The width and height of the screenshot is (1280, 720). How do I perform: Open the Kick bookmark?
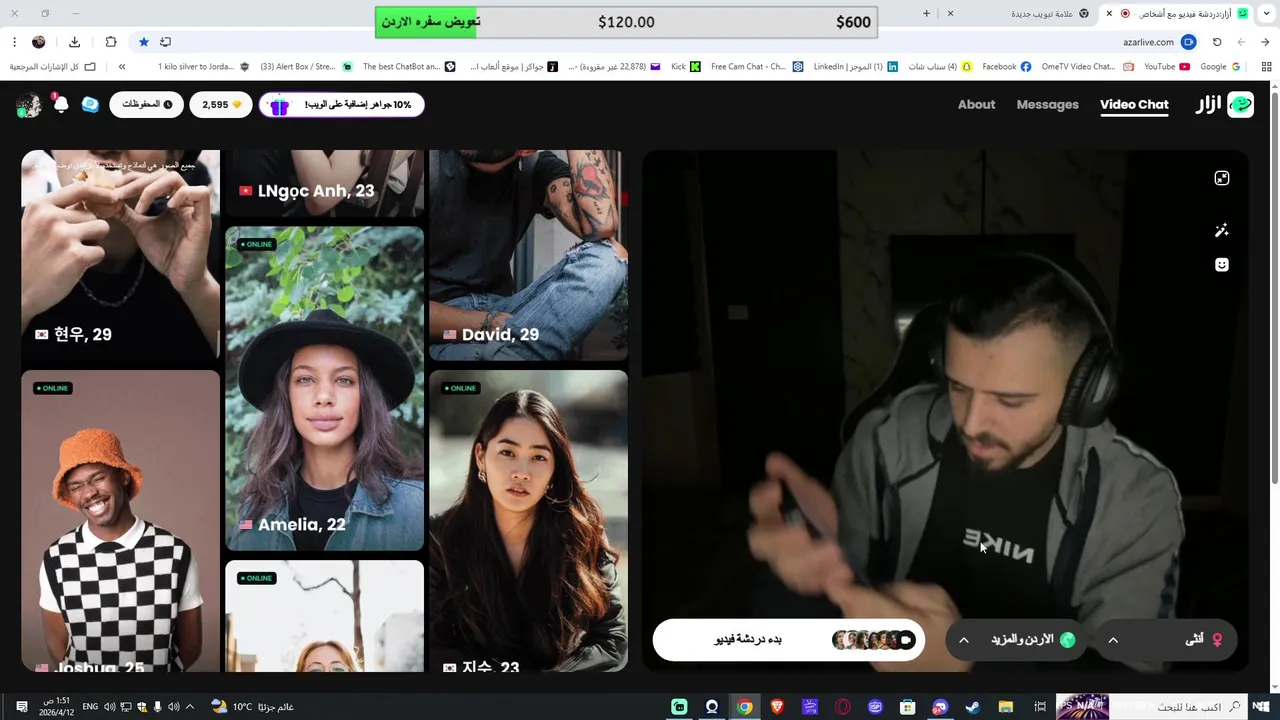[x=686, y=67]
